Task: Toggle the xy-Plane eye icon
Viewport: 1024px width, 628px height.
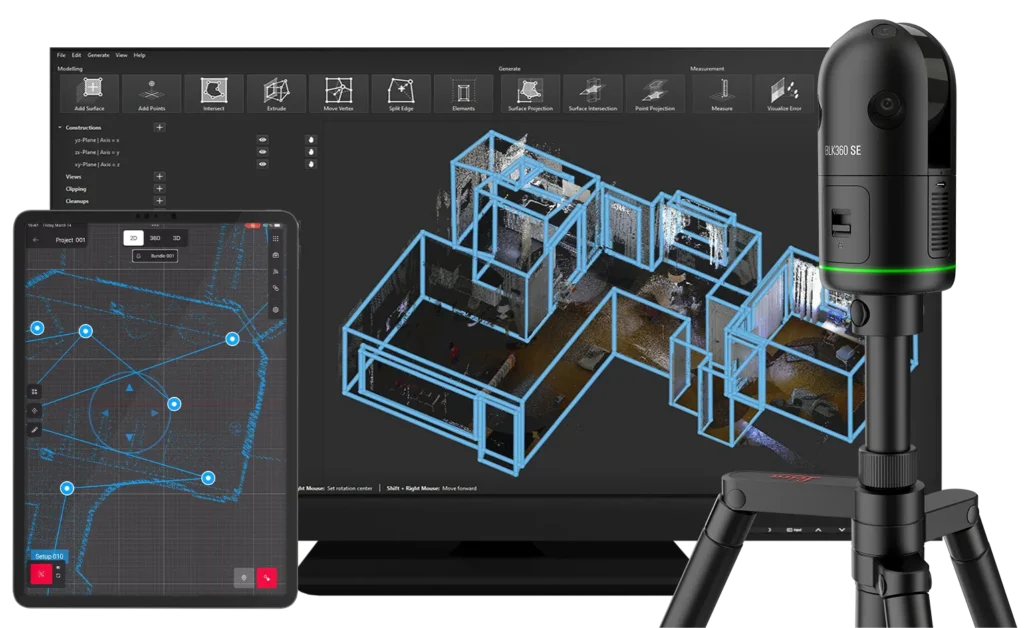Action: [x=262, y=164]
